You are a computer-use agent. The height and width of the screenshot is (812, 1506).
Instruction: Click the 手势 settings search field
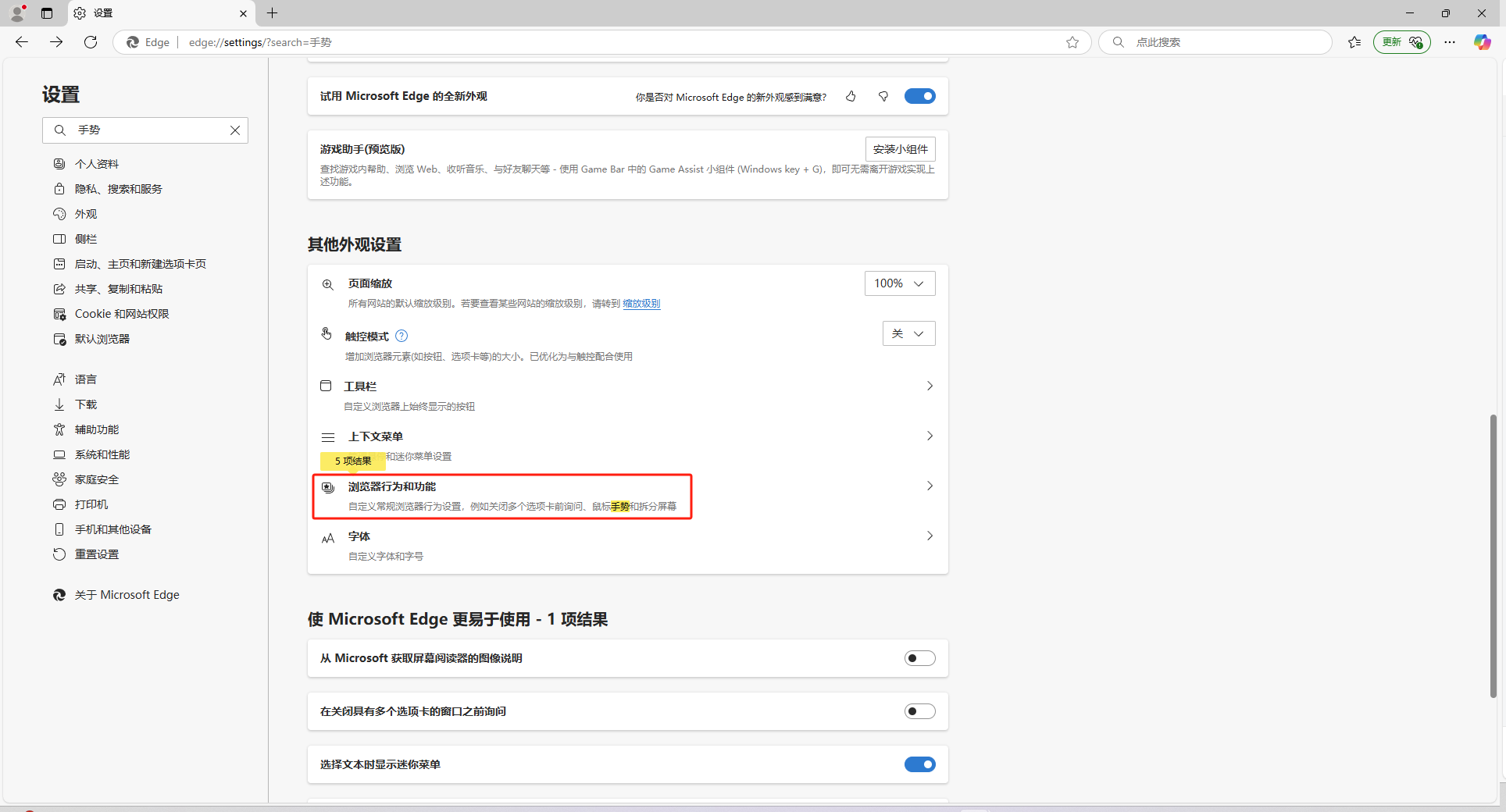[145, 130]
